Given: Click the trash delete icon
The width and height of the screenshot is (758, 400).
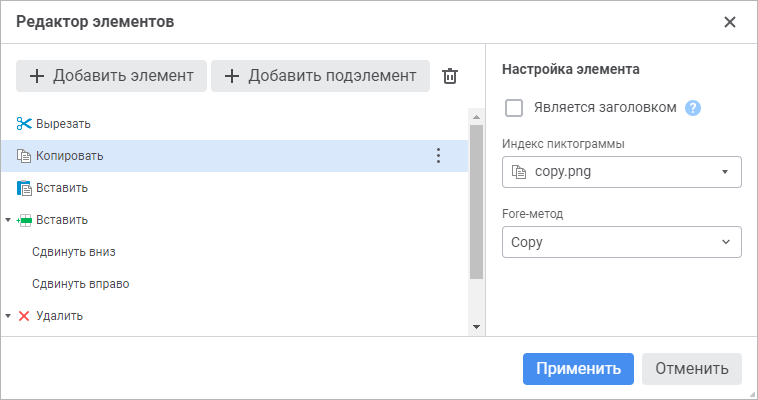Looking at the screenshot, I should (450, 76).
